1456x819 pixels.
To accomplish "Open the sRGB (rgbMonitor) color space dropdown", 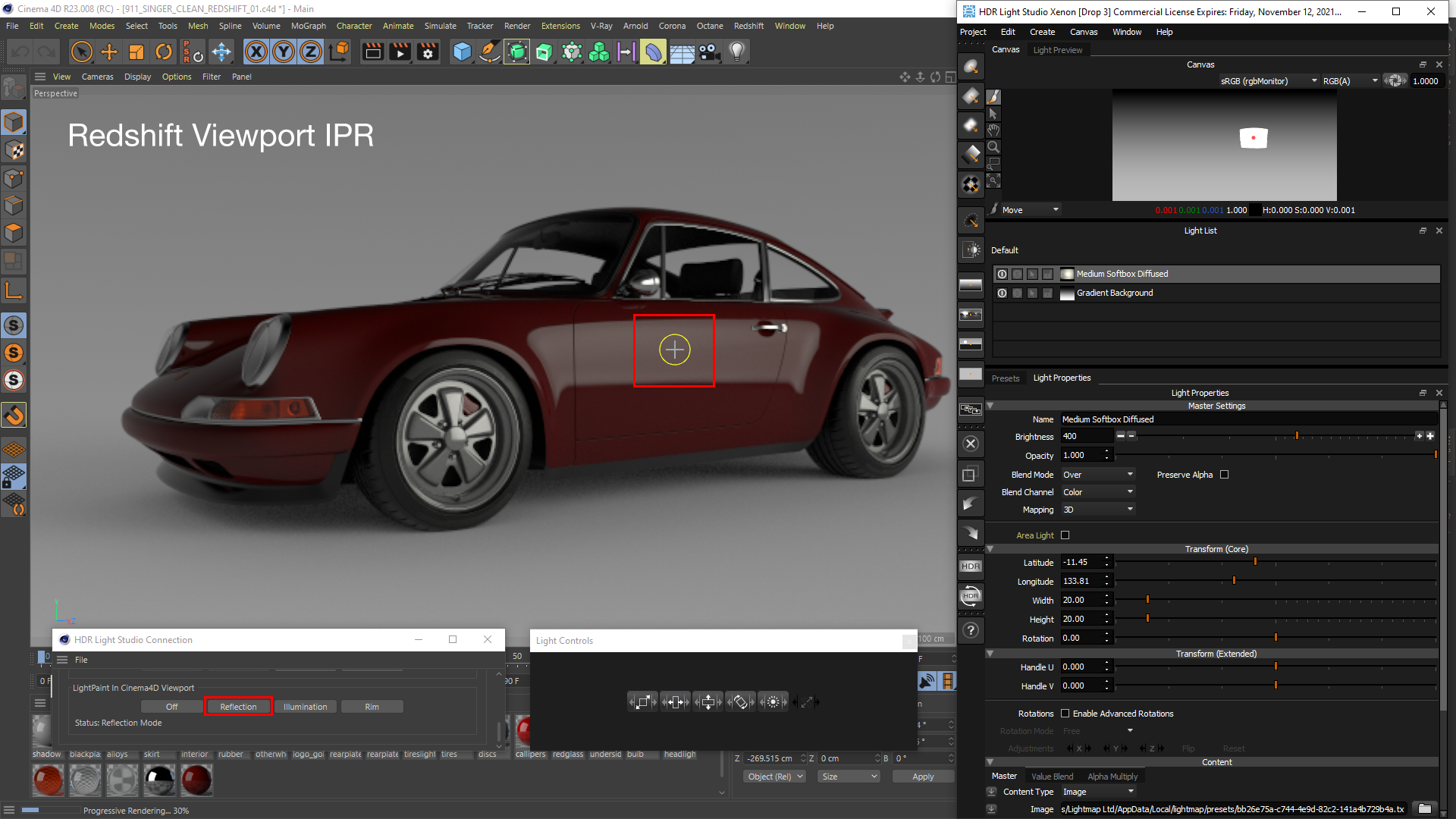I will coord(1269,81).
